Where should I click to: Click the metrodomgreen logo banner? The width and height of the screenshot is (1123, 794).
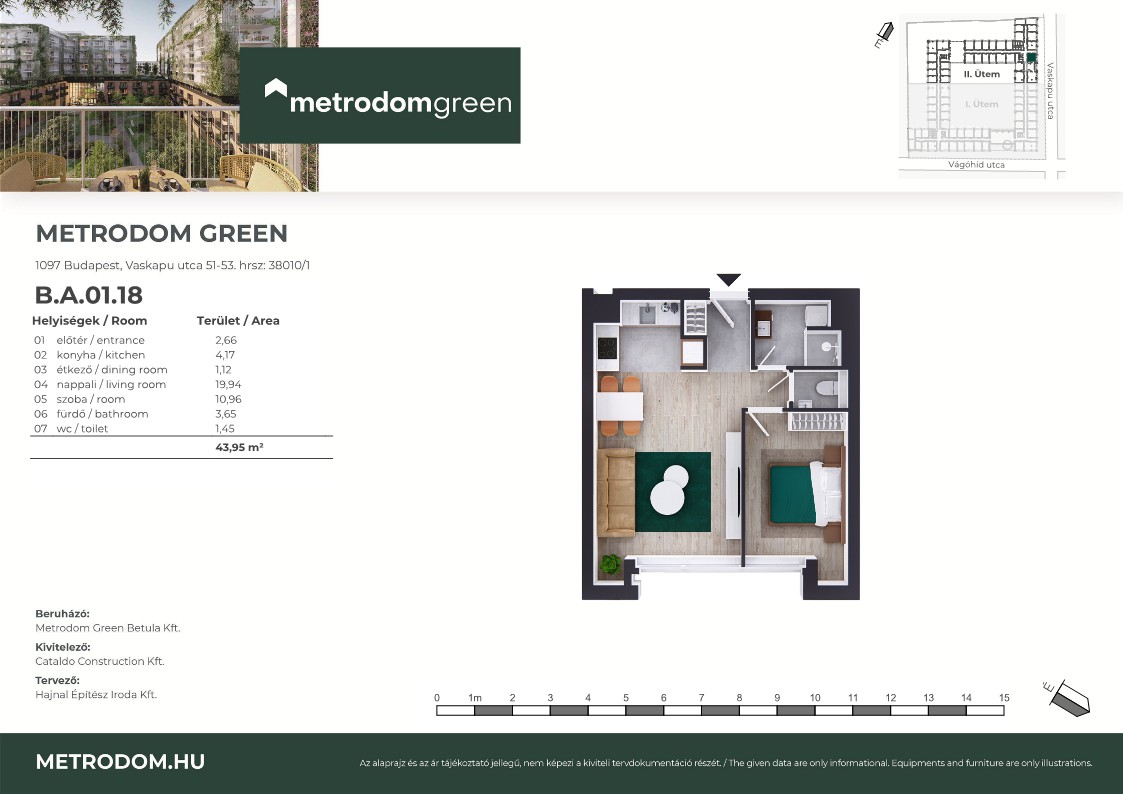[380, 95]
